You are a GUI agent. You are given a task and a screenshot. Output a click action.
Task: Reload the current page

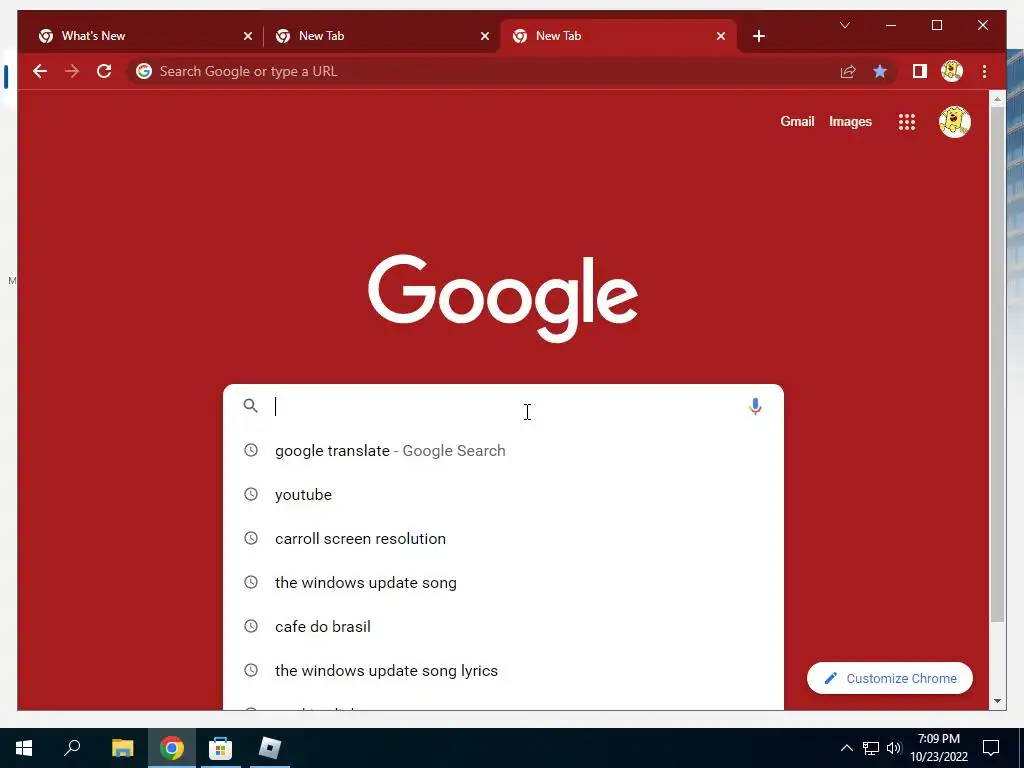(x=104, y=71)
